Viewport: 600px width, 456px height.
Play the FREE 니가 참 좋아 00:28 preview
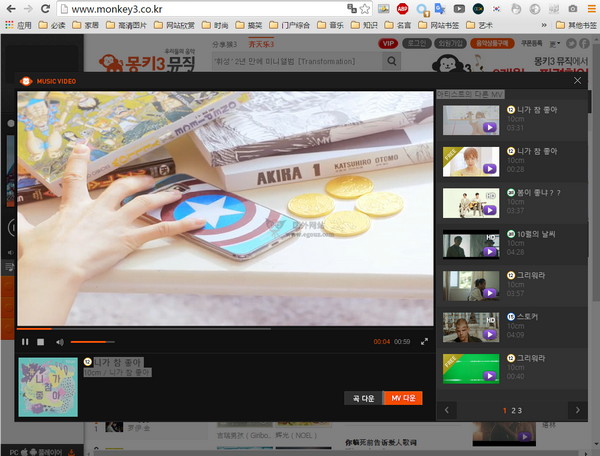coord(471,161)
